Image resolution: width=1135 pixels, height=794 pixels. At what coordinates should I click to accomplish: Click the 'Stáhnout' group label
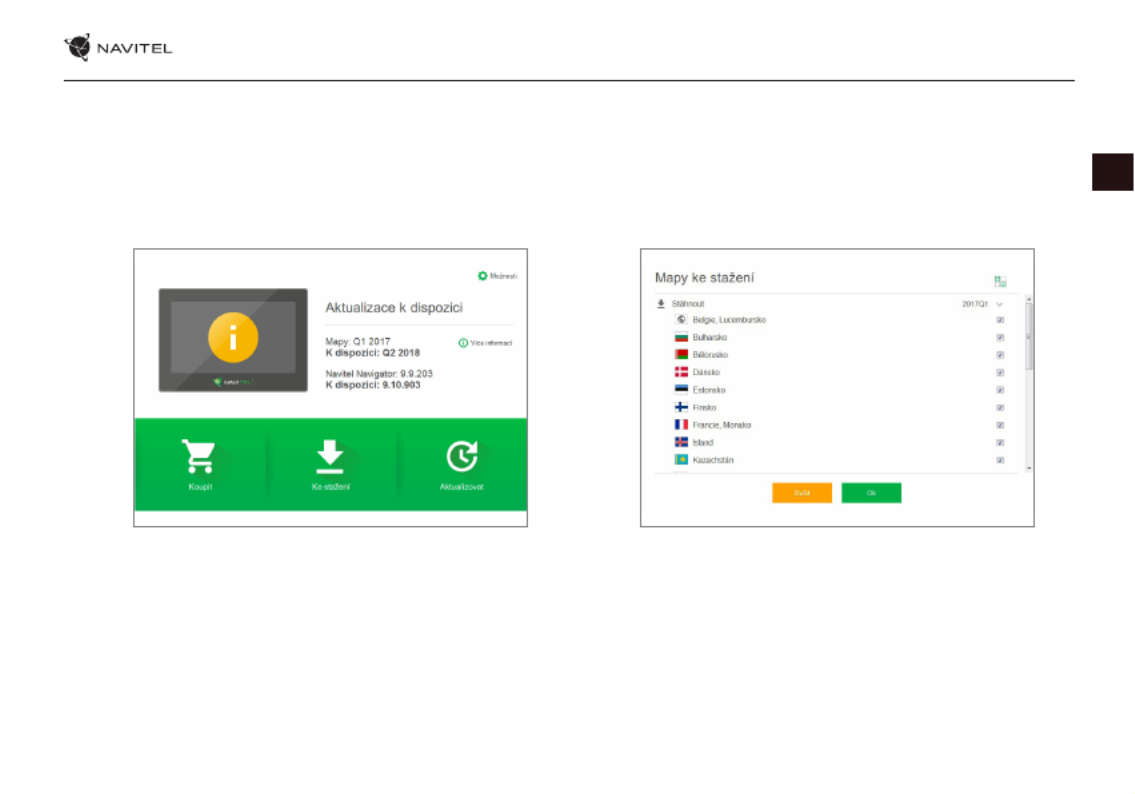688,304
